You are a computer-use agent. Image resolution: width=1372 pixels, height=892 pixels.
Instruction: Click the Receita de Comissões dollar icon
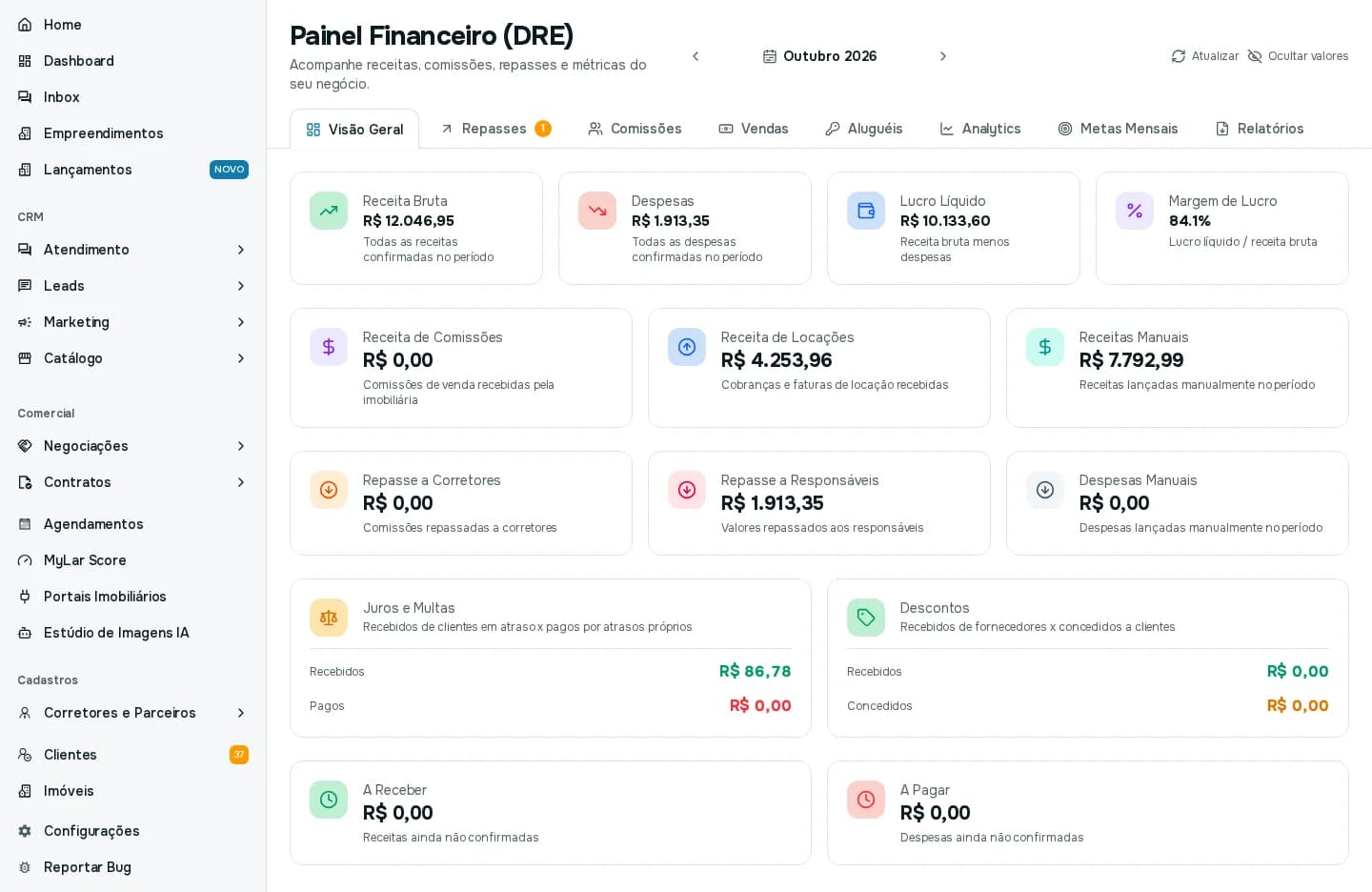point(329,347)
